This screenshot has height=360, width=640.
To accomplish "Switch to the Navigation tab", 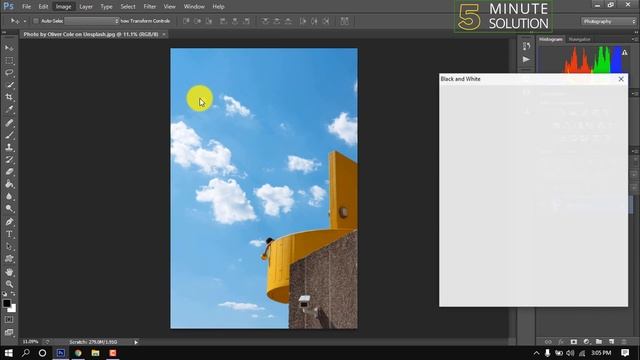I will point(580,40).
